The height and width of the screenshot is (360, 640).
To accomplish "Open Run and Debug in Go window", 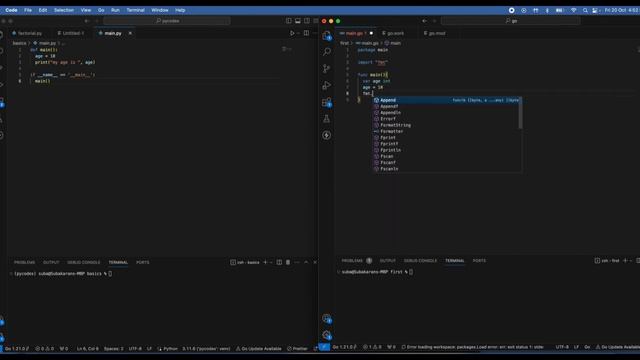I will coord(327,85).
